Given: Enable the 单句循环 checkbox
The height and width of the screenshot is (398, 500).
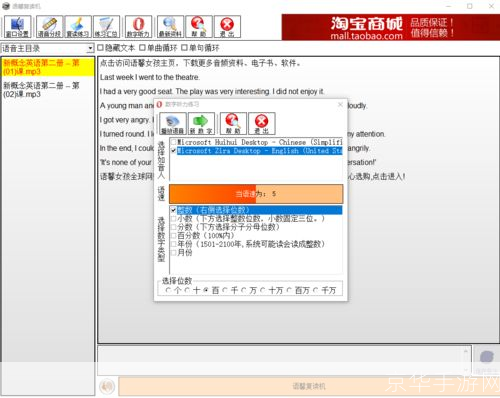Looking at the screenshot, I should tap(184, 48).
